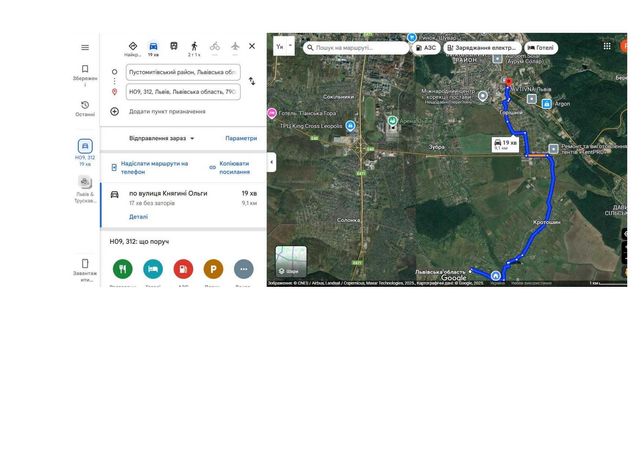
Task: Show more nearby categories with ellipsis icon
Action: coord(244,269)
